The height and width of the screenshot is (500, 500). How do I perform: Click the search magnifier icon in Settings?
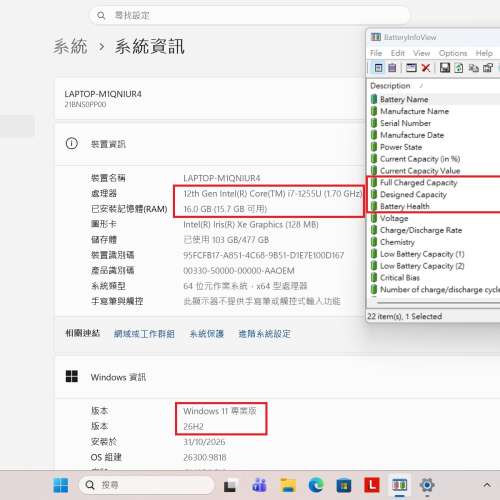point(101,15)
